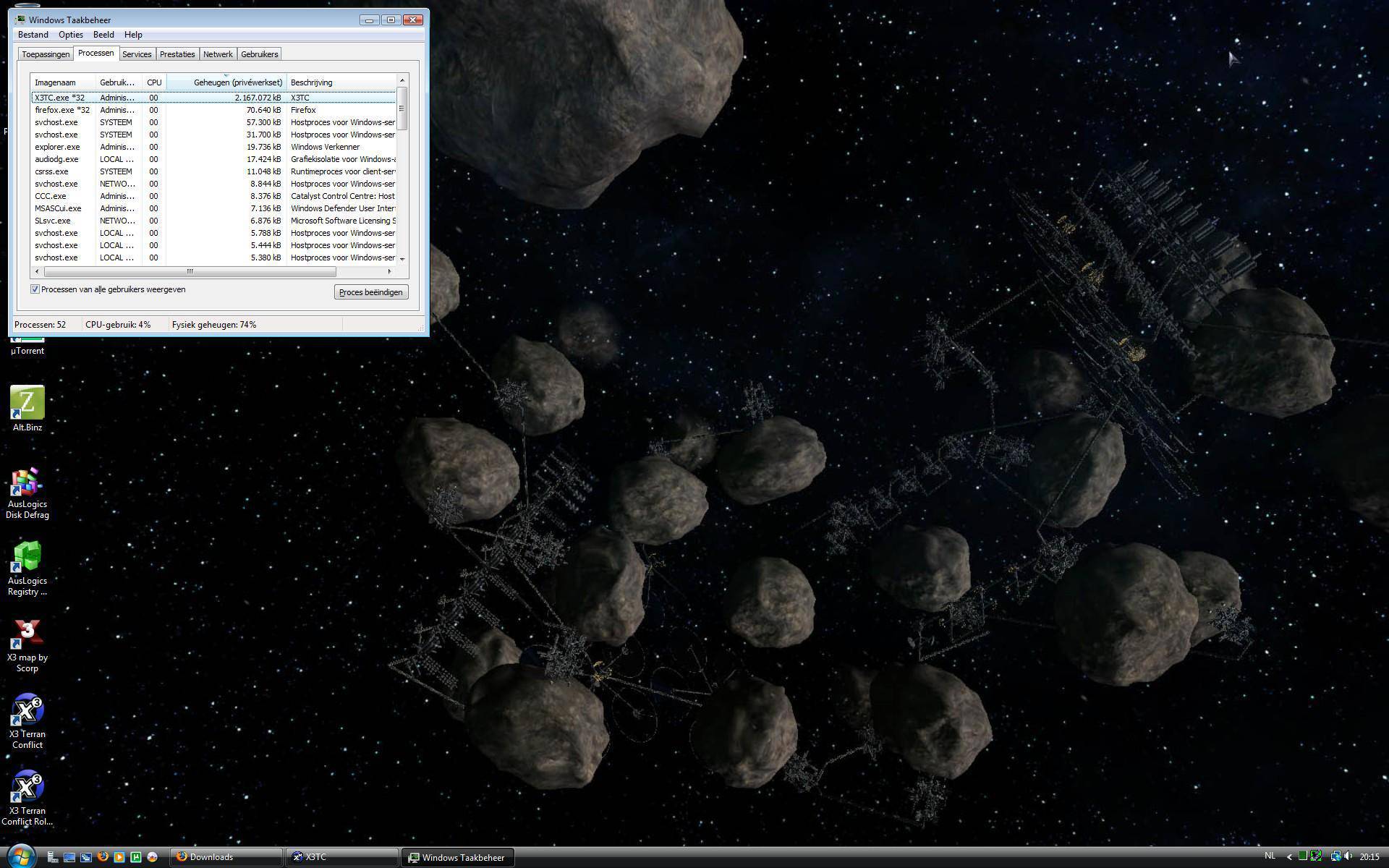1389x868 pixels.
Task: Open the Help menu in Taakbeheer
Action: click(133, 35)
